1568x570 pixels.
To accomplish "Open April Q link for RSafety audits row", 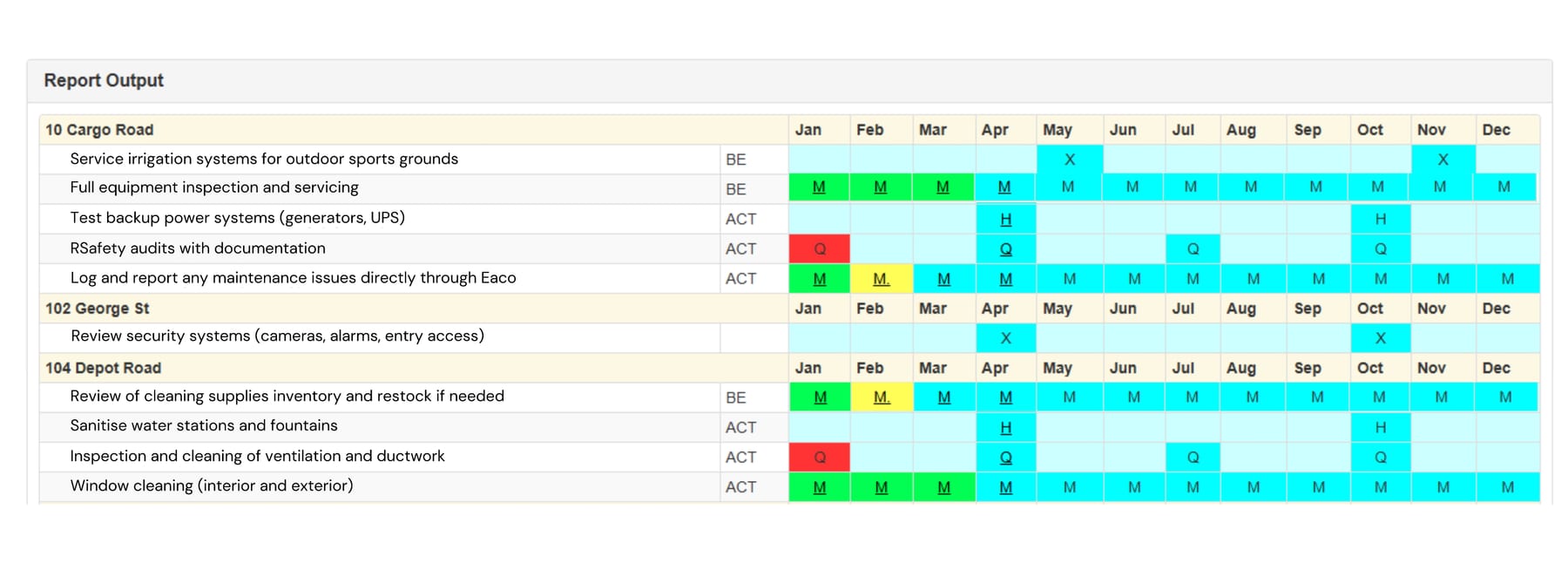I will pos(1006,249).
